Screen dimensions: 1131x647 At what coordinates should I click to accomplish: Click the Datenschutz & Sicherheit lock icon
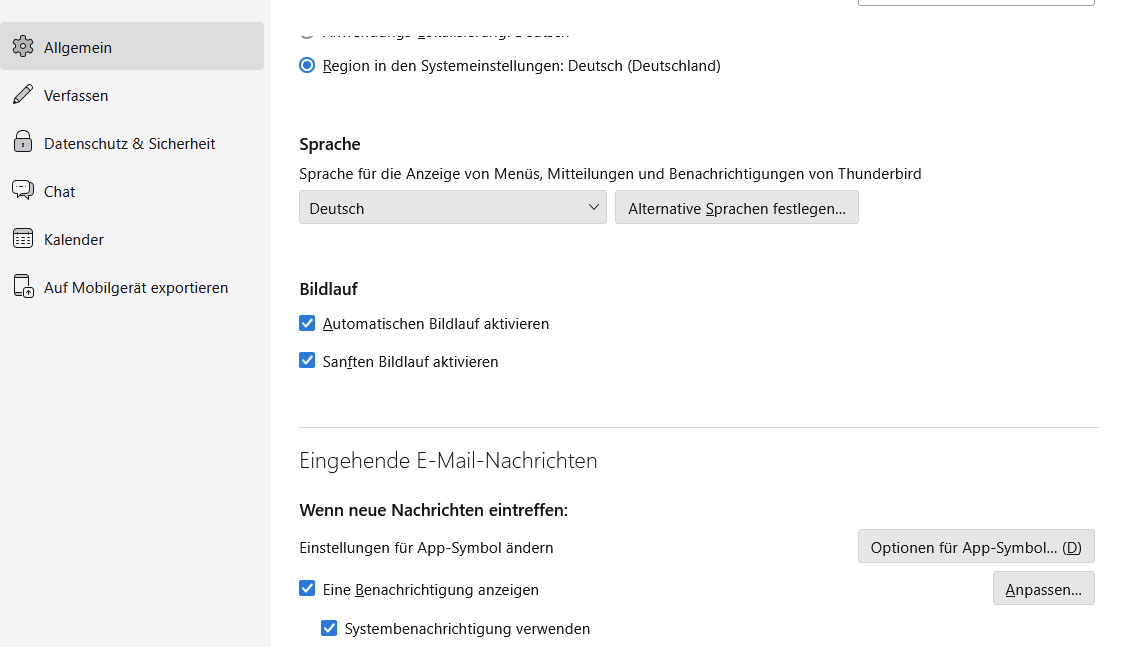coord(23,143)
